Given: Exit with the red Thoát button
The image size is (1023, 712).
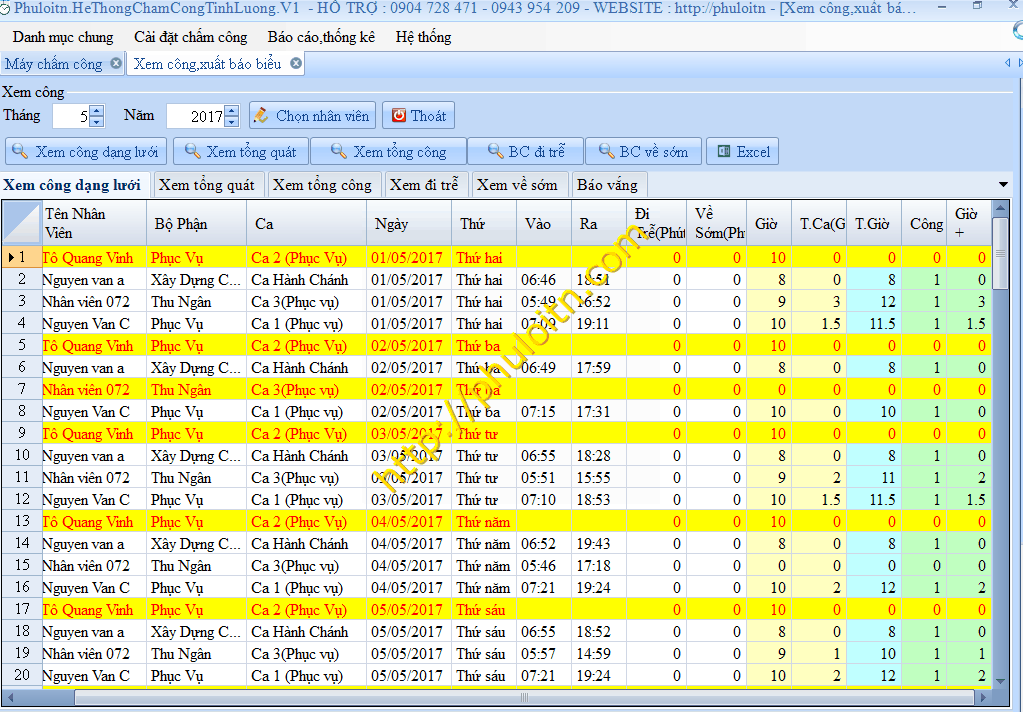Looking at the screenshot, I should click(x=418, y=116).
